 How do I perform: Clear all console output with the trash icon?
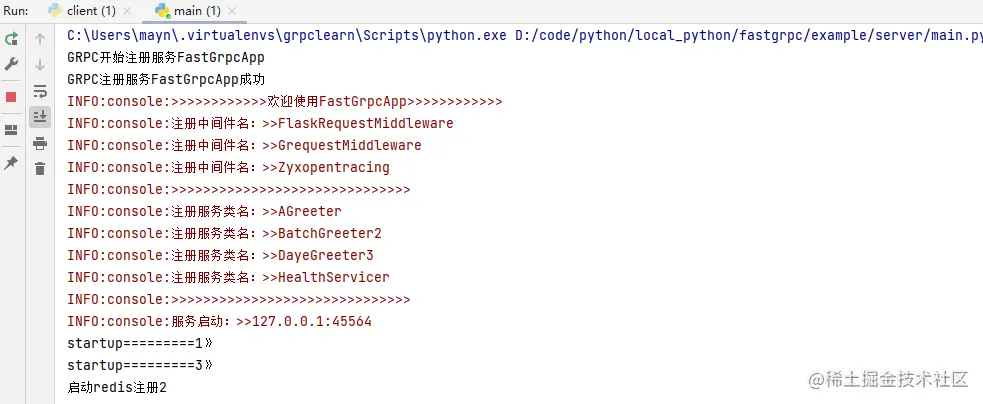pyautogui.click(x=40, y=168)
